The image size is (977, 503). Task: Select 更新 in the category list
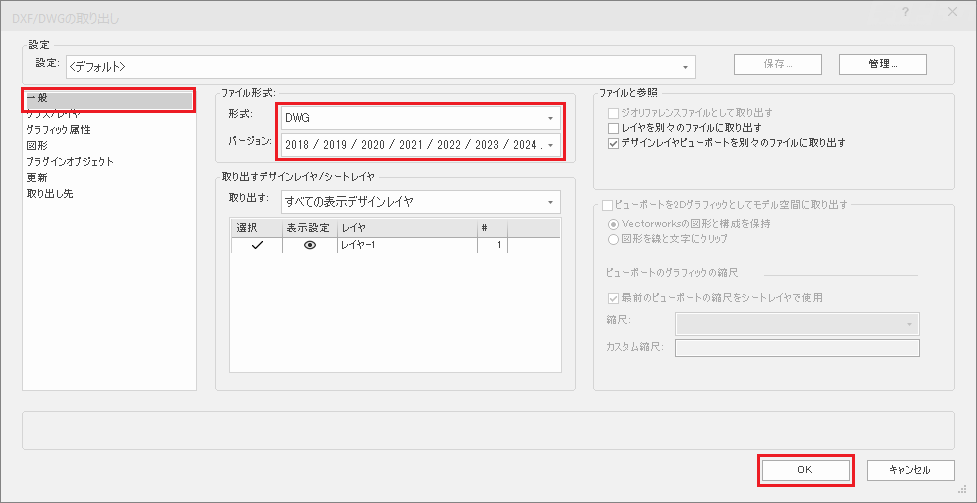(x=37, y=178)
